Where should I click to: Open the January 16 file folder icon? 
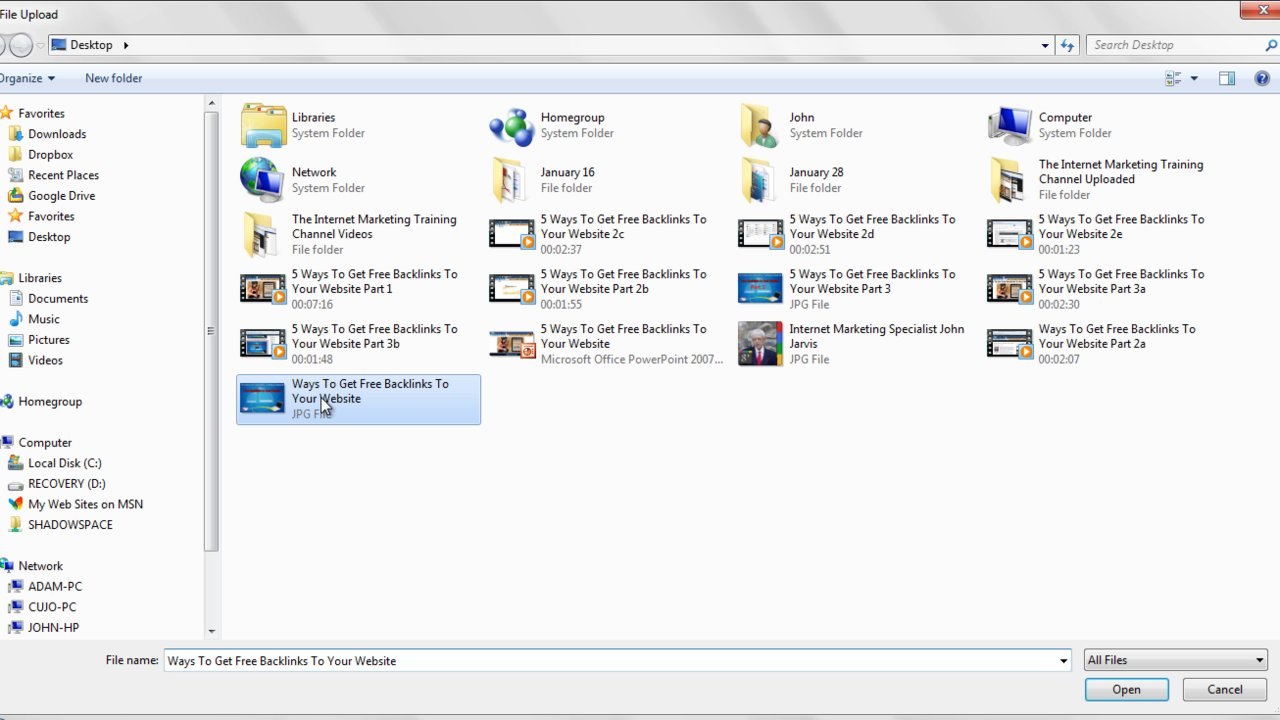pos(512,180)
